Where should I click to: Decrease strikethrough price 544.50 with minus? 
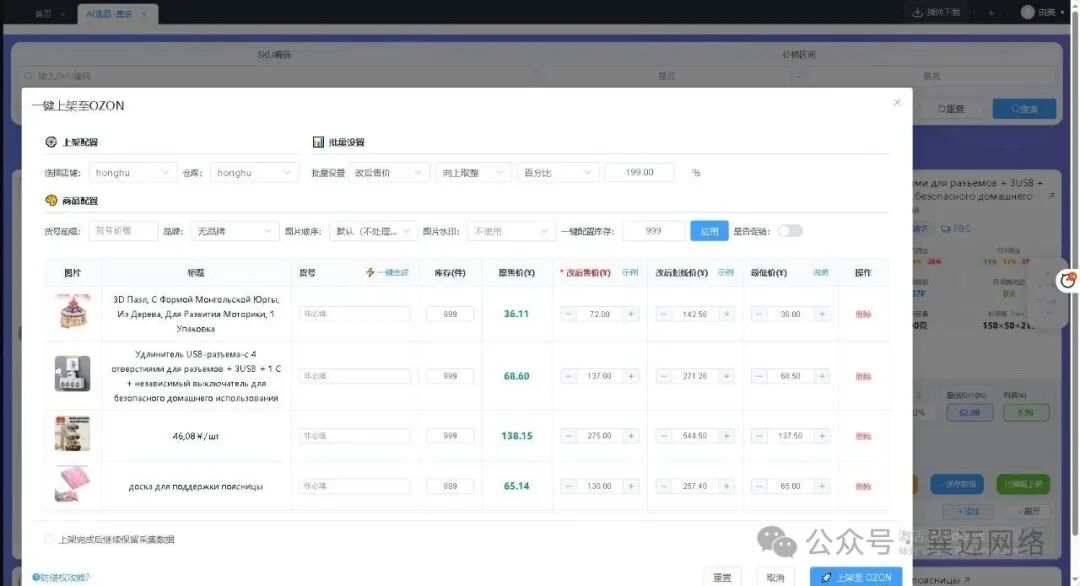coord(663,436)
